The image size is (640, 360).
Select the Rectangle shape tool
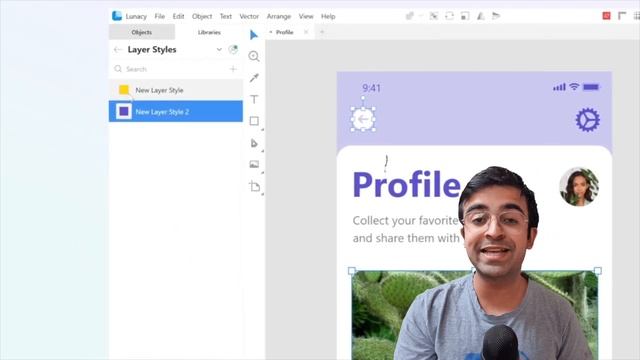[x=254, y=121]
